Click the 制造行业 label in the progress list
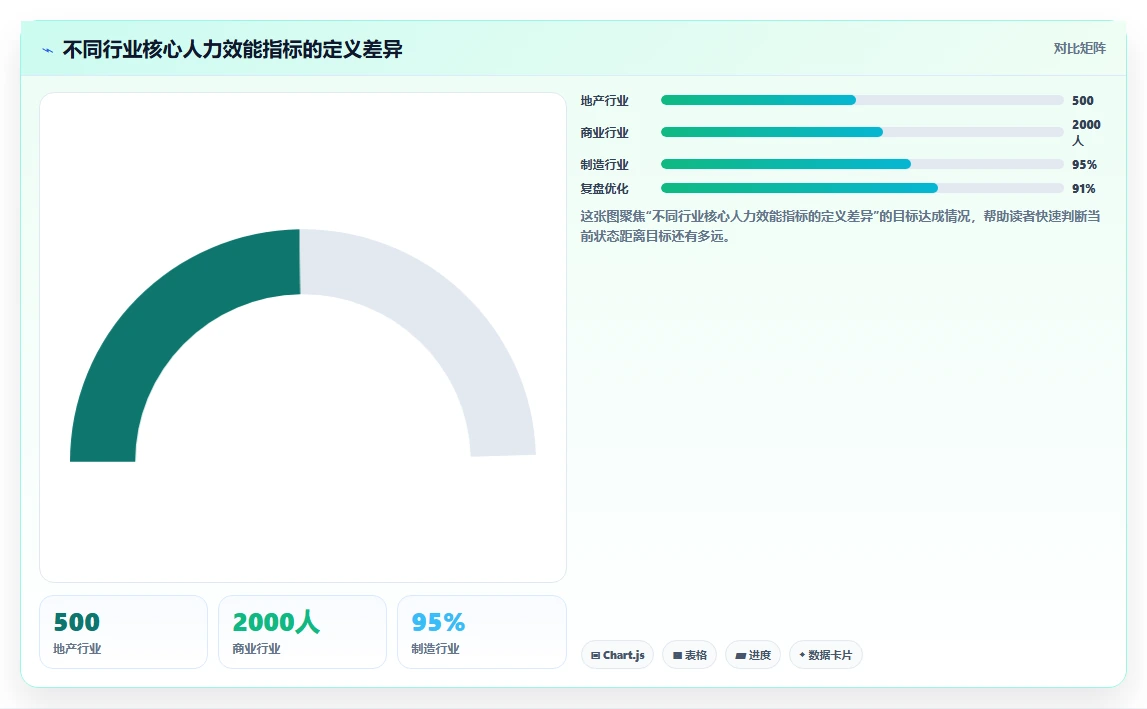1147x709 pixels. [x=604, y=165]
